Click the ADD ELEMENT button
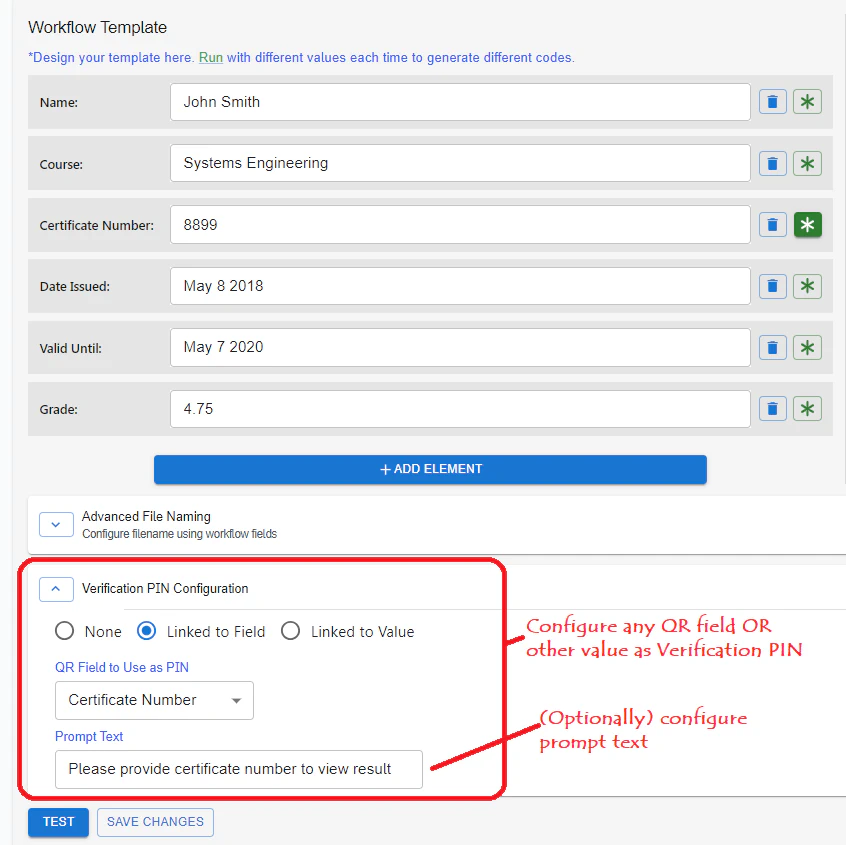 point(430,469)
